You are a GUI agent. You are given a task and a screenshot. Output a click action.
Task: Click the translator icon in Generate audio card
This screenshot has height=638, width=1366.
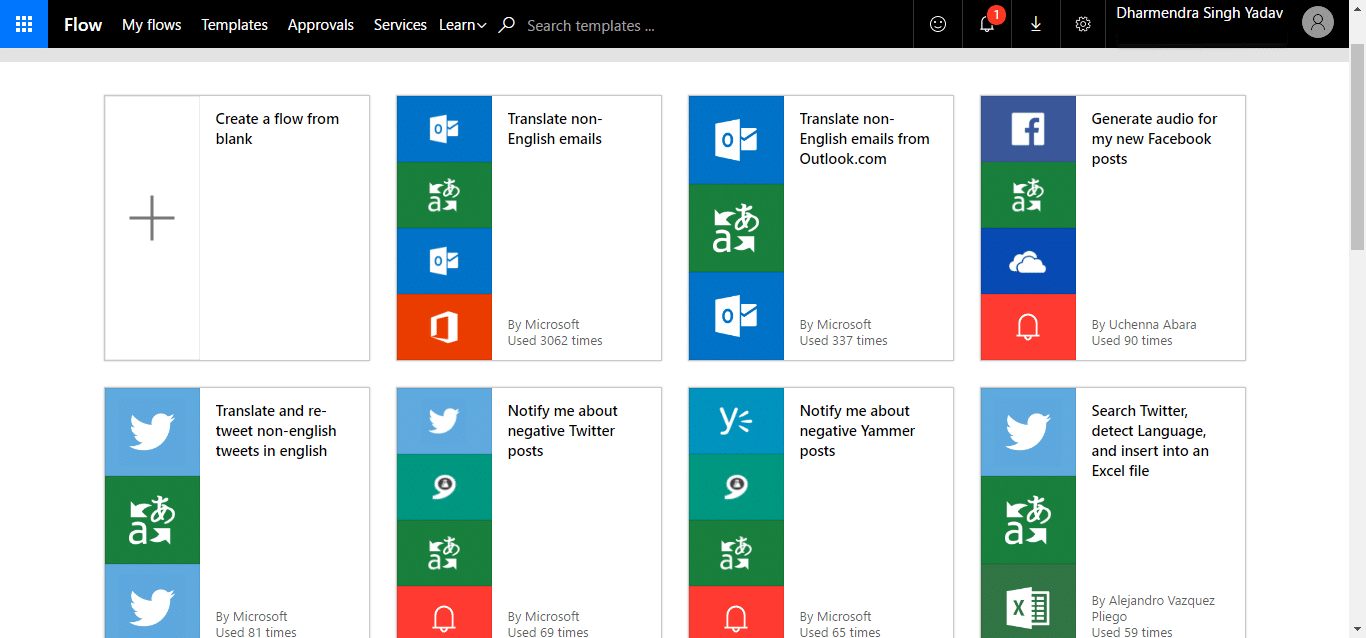[x=1028, y=195]
